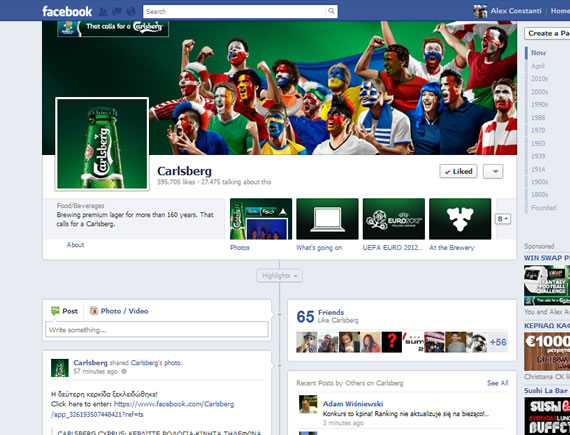Viewport: 570px width, 435px height.
Task: Open messages icon in top bar
Action: coord(117,12)
